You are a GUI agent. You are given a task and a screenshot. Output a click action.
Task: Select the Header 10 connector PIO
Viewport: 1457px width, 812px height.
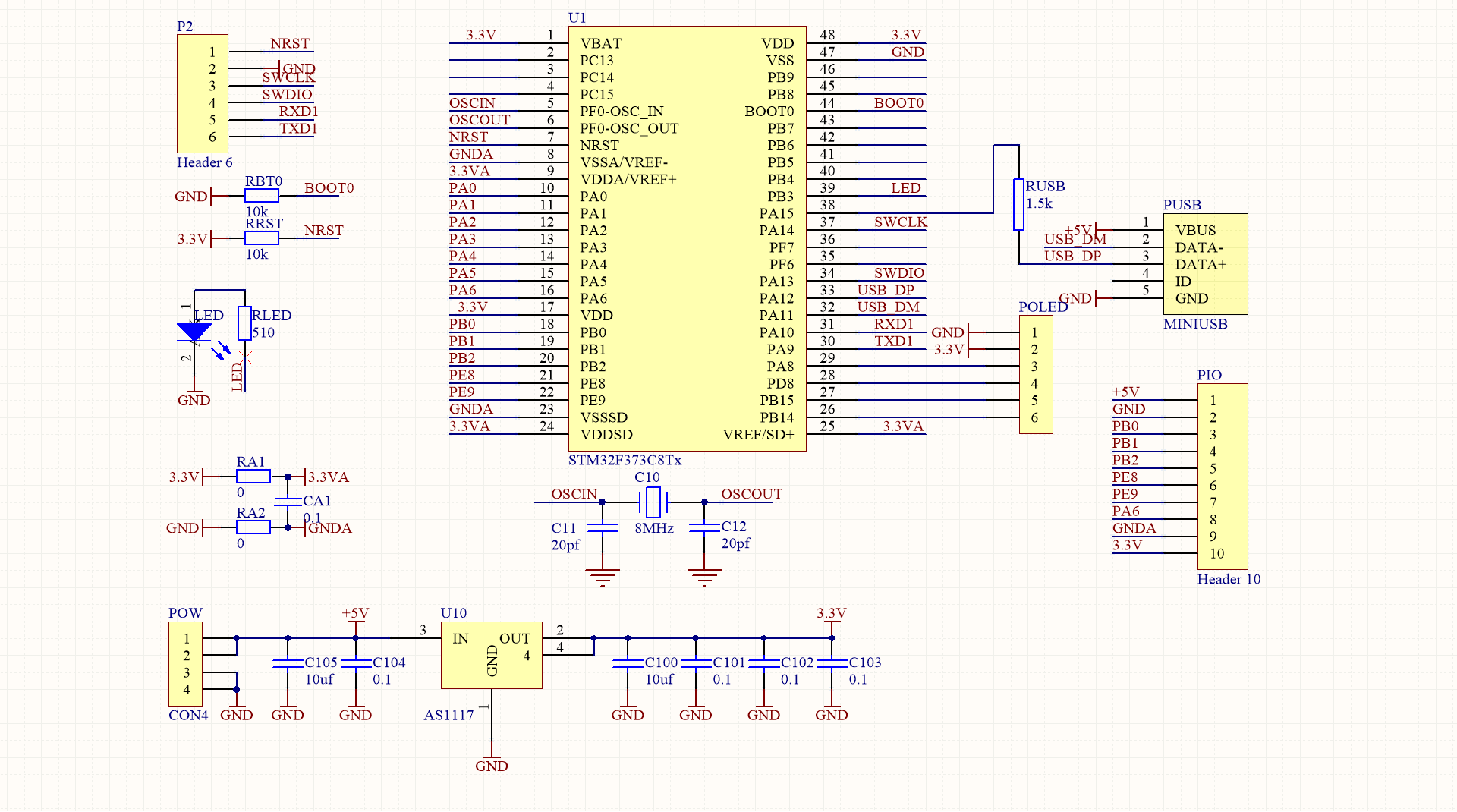[x=1222, y=476]
